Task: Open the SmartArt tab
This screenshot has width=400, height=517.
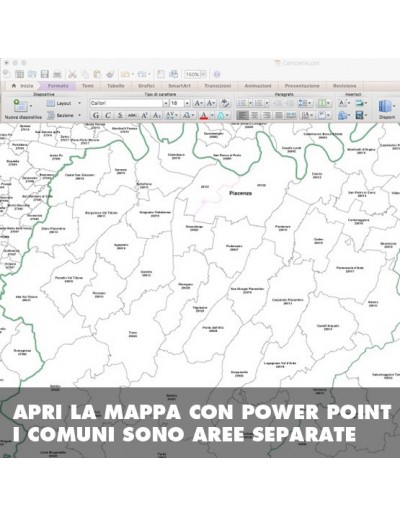Action: click(x=179, y=86)
